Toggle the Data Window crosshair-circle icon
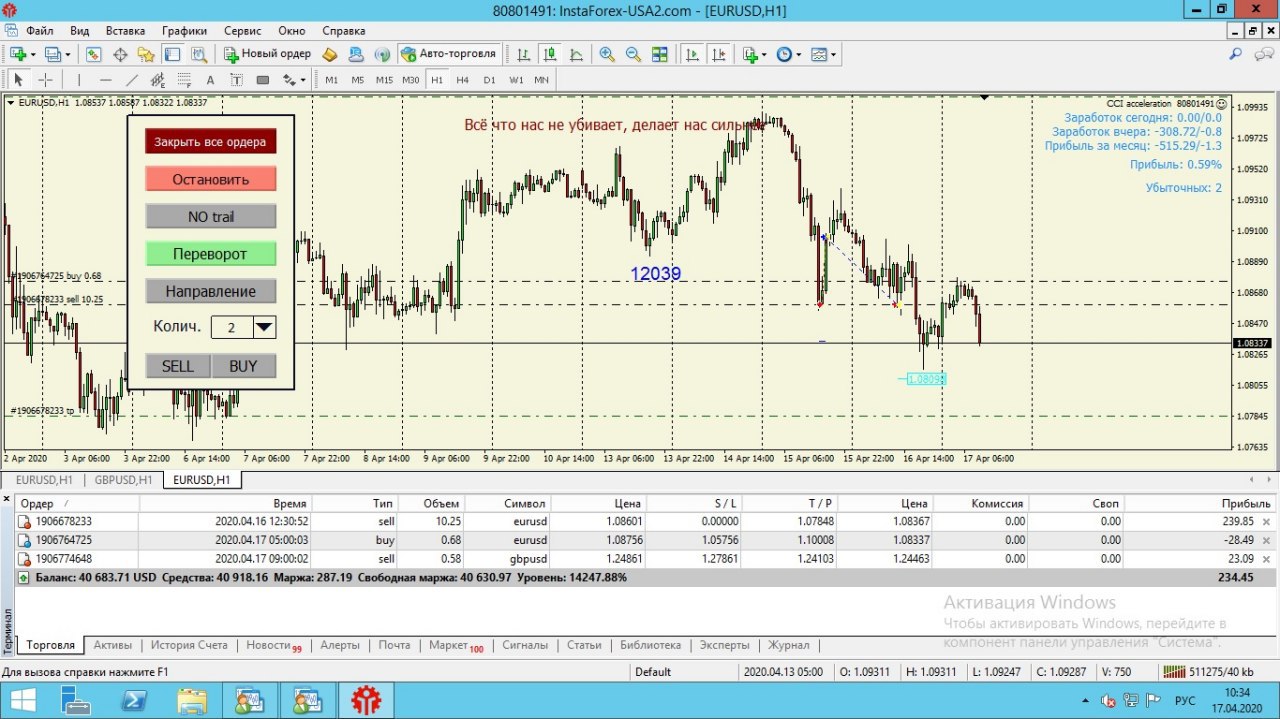 pyautogui.click(x=120, y=54)
